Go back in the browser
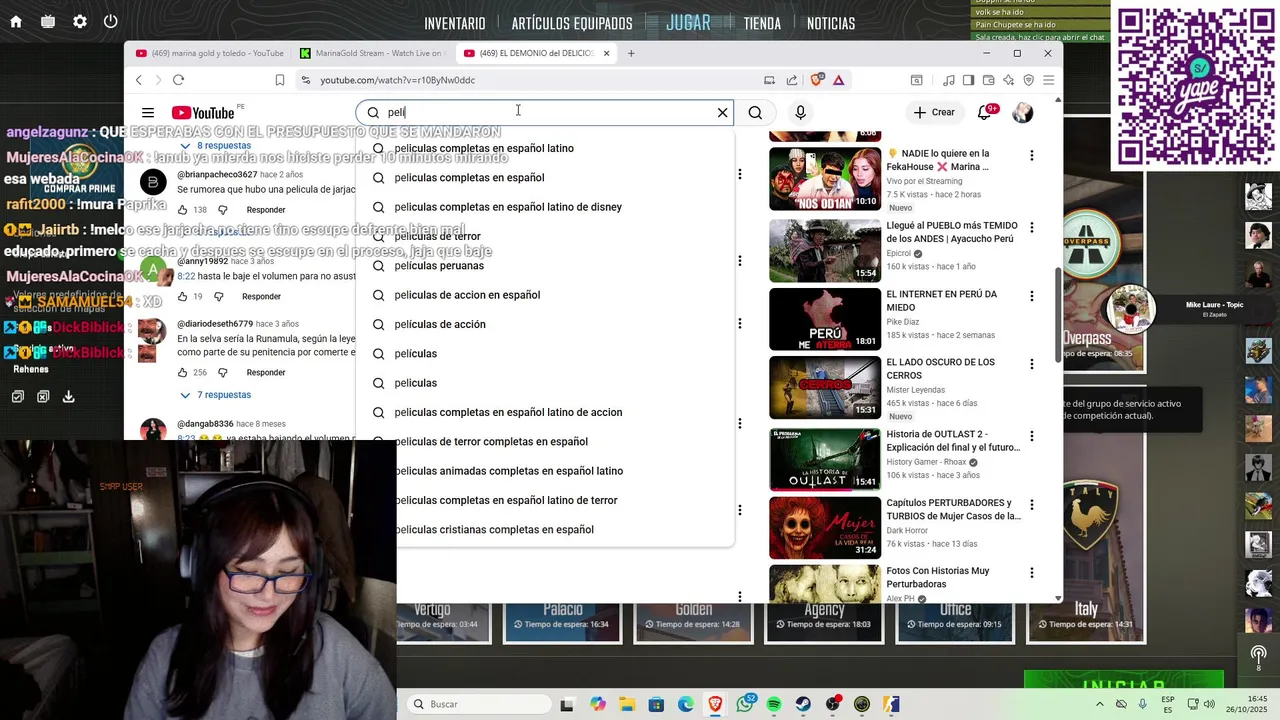1280x720 pixels. pos(139,80)
